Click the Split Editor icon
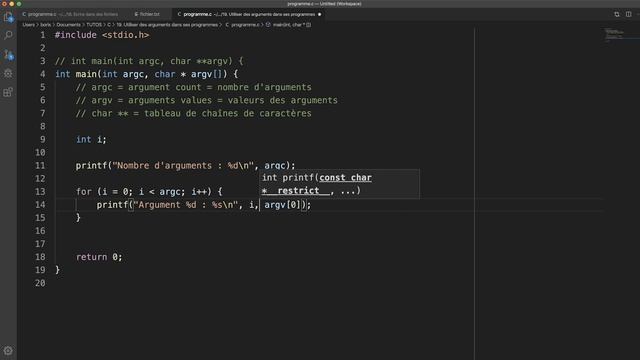The height and width of the screenshot is (360, 640). (x=629, y=14)
